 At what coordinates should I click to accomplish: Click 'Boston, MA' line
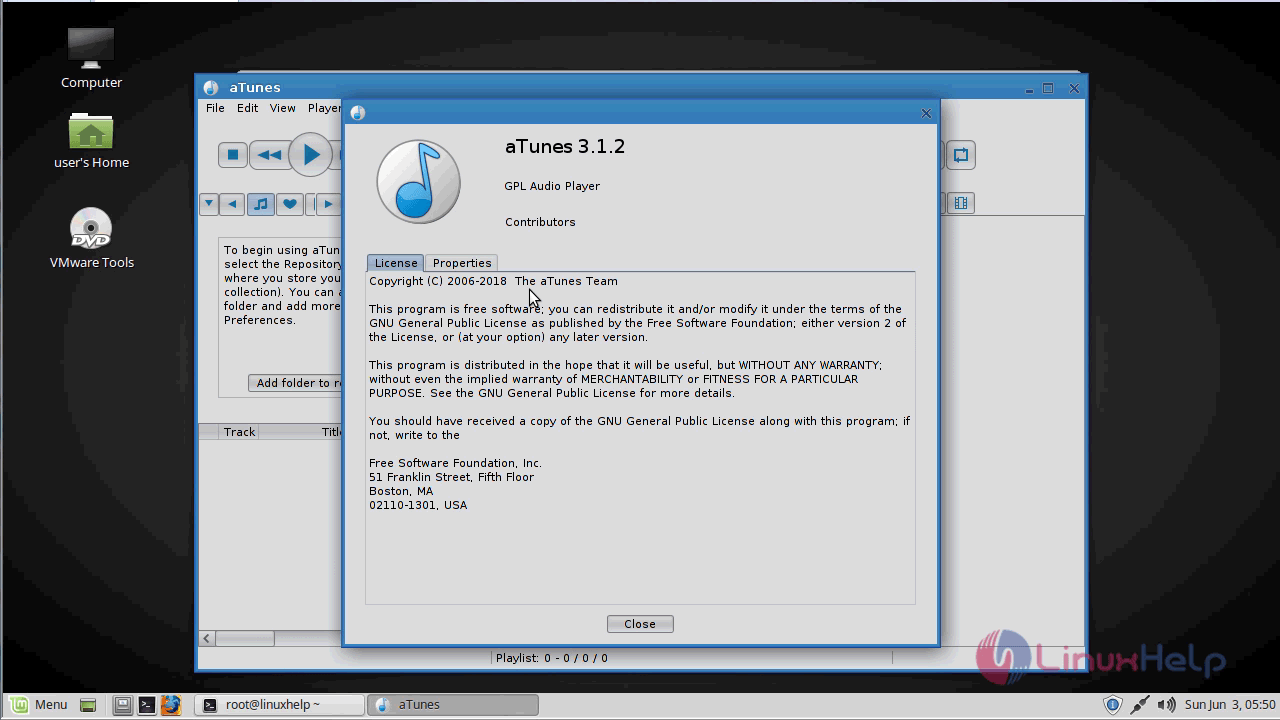401,491
